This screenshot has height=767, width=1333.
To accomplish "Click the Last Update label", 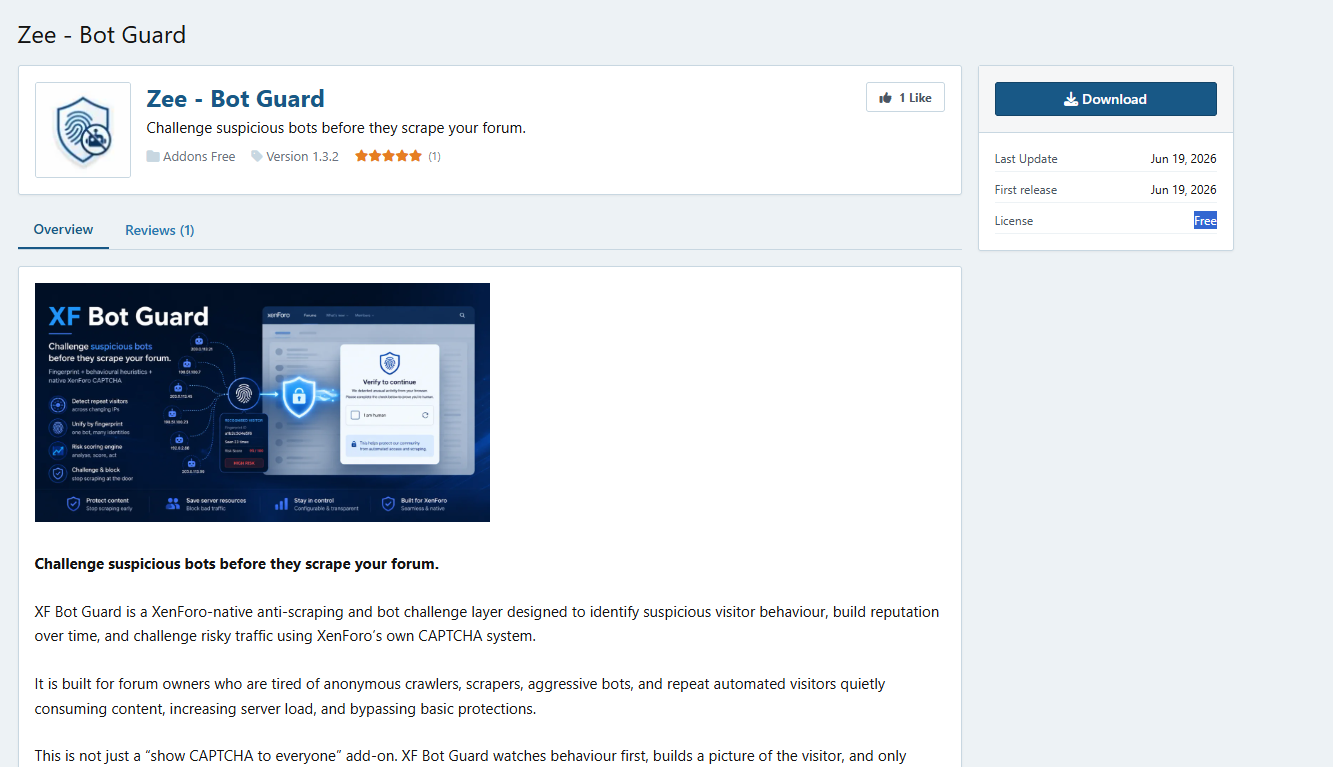I will [1026, 159].
